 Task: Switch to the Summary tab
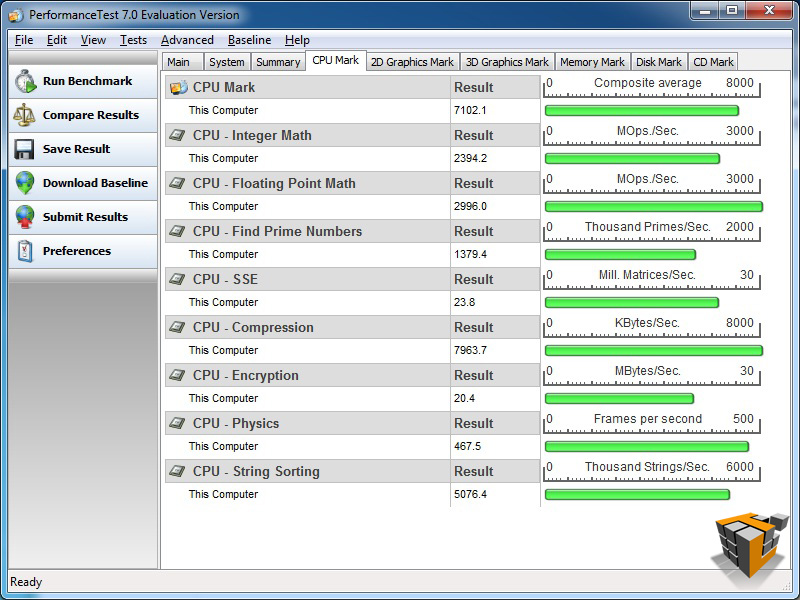[278, 62]
